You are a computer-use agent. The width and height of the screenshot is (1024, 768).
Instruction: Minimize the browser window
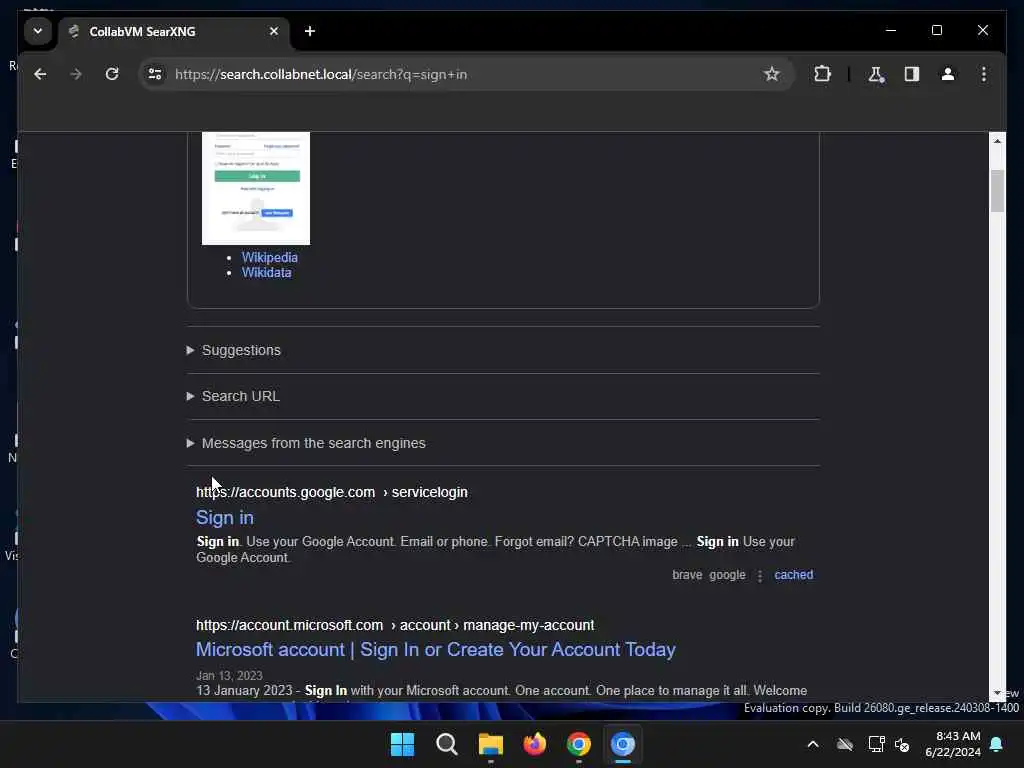(x=891, y=31)
